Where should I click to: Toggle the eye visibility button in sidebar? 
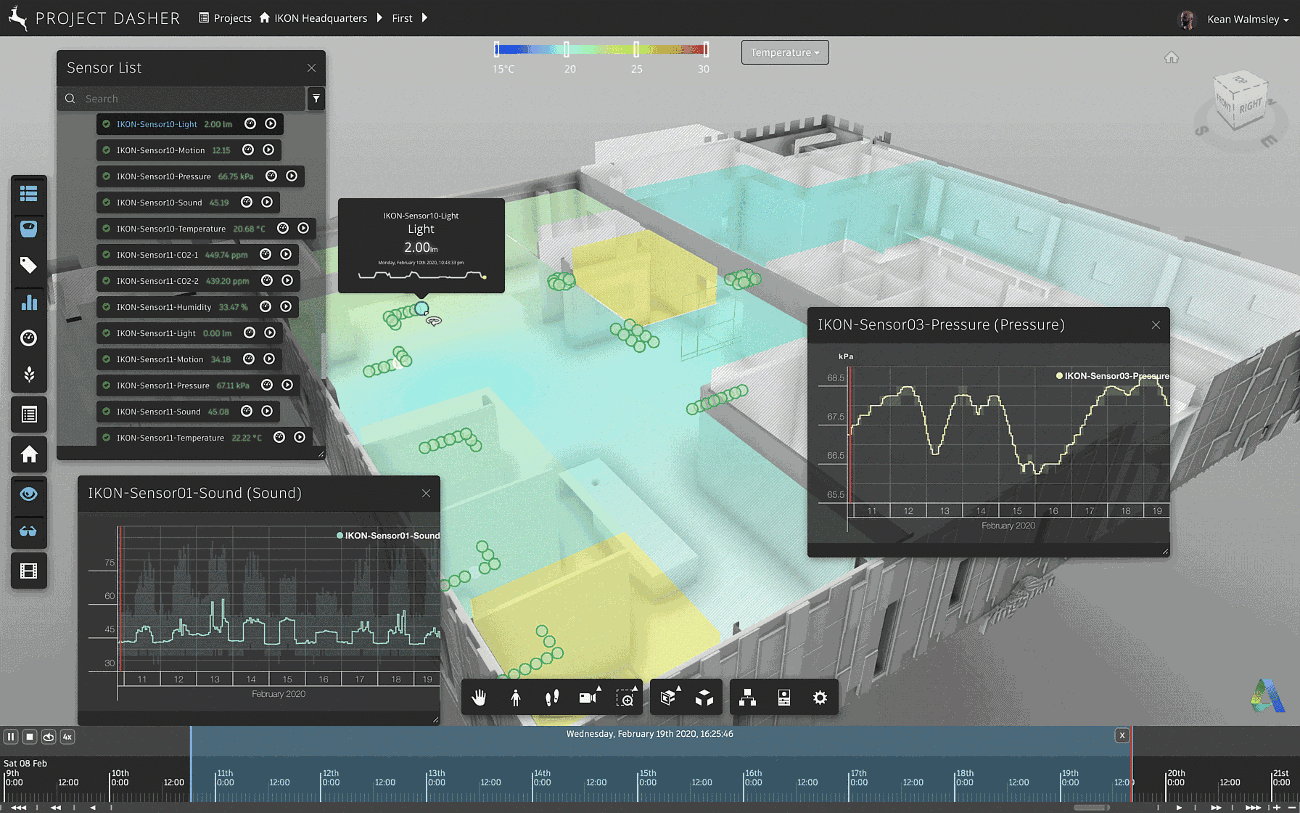pyautogui.click(x=29, y=493)
